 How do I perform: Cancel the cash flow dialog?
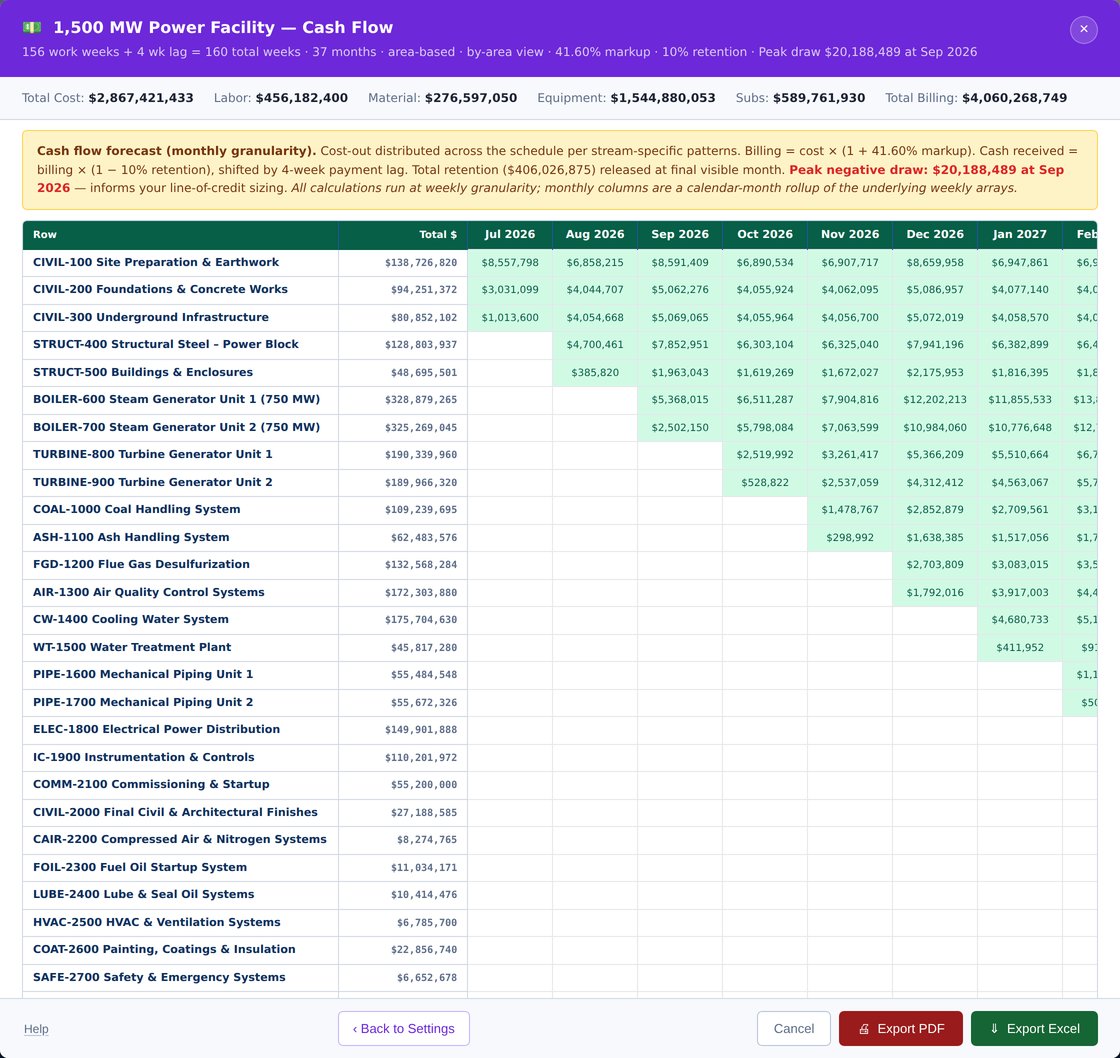point(793,1028)
